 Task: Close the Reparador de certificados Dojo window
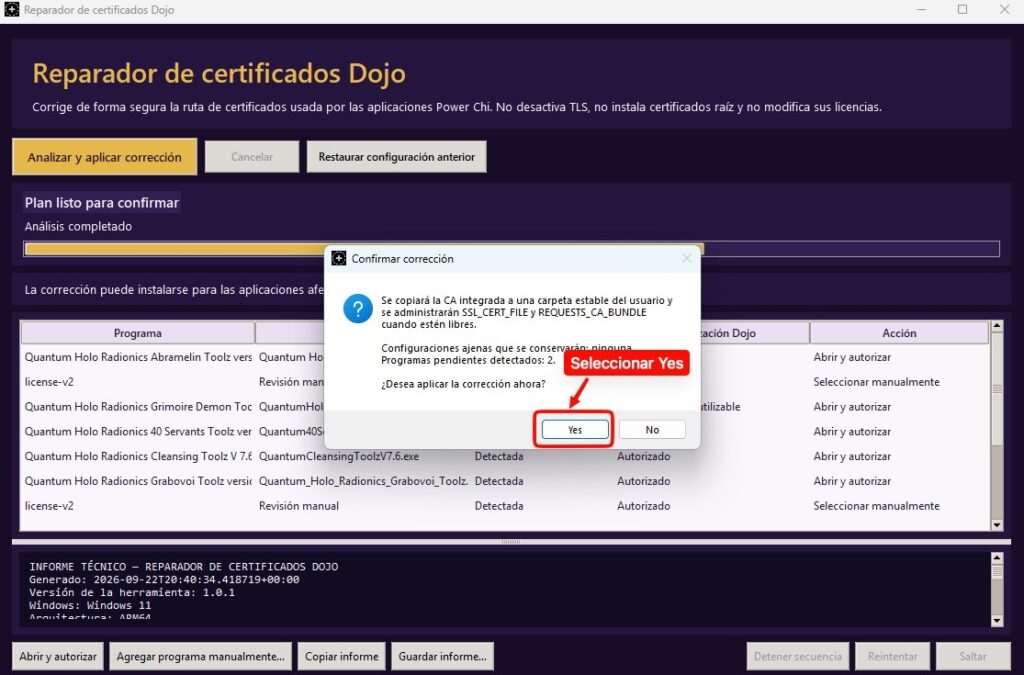point(1004,10)
